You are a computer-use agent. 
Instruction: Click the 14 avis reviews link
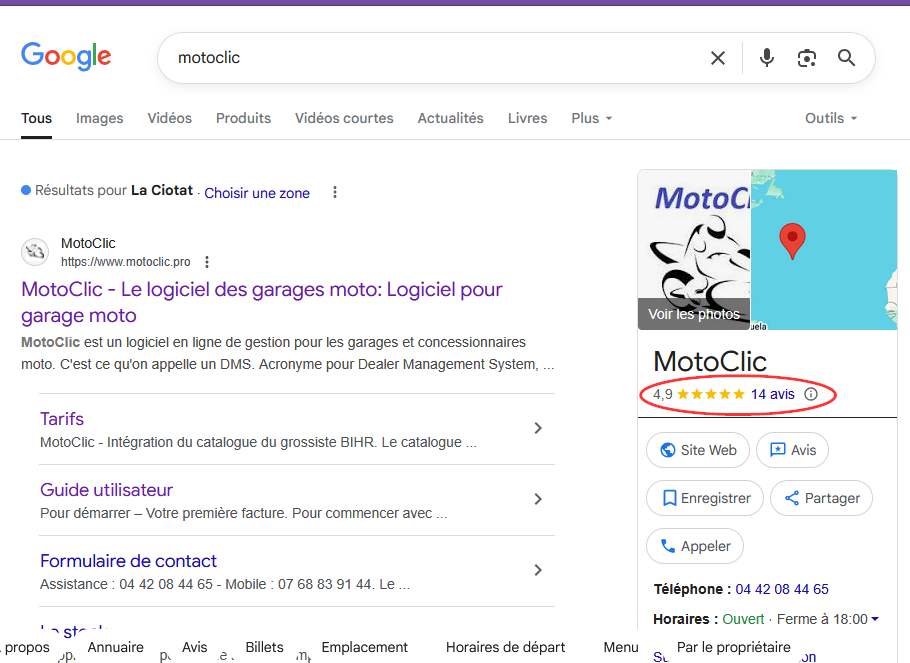tap(772, 394)
